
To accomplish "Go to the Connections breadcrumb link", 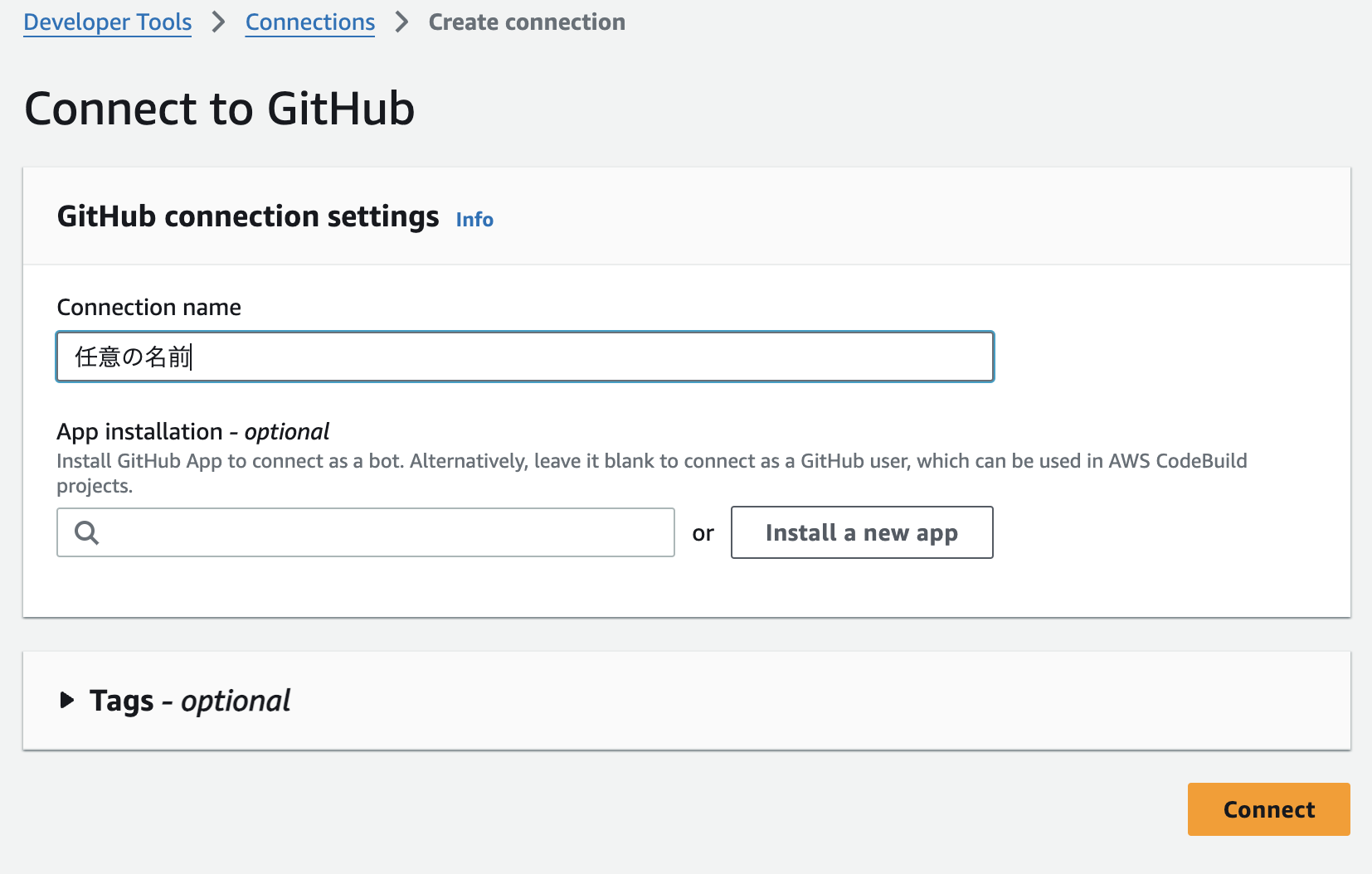I will click(310, 22).
